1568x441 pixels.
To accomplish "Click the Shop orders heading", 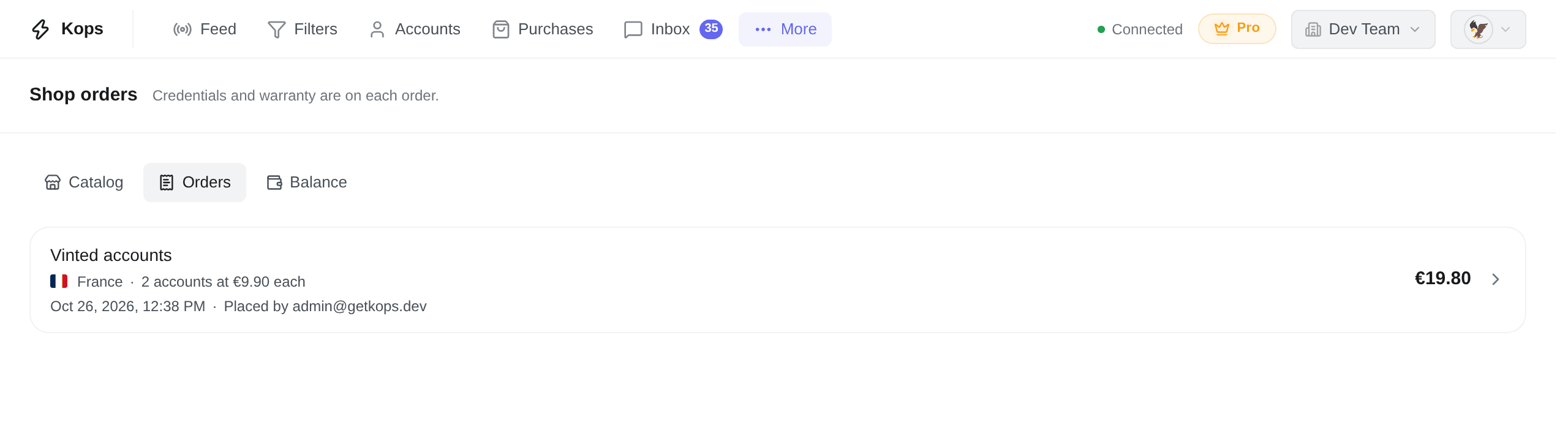I will pos(83,94).
